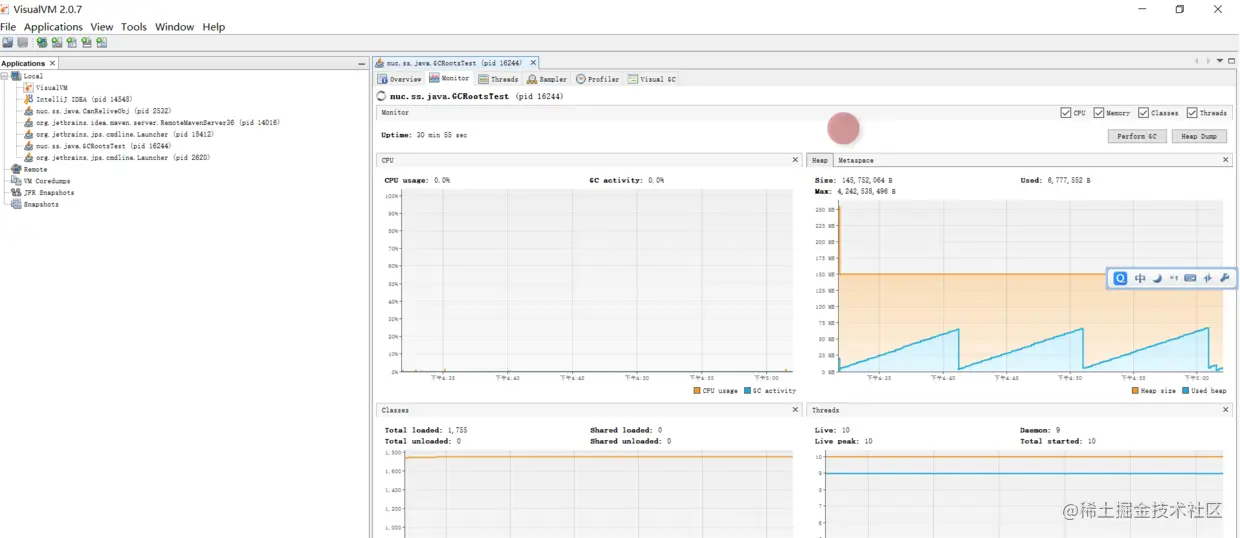Click the orange CPU usage legend swatch
This screenshot has width=1240, height=538.
[697, 391]
